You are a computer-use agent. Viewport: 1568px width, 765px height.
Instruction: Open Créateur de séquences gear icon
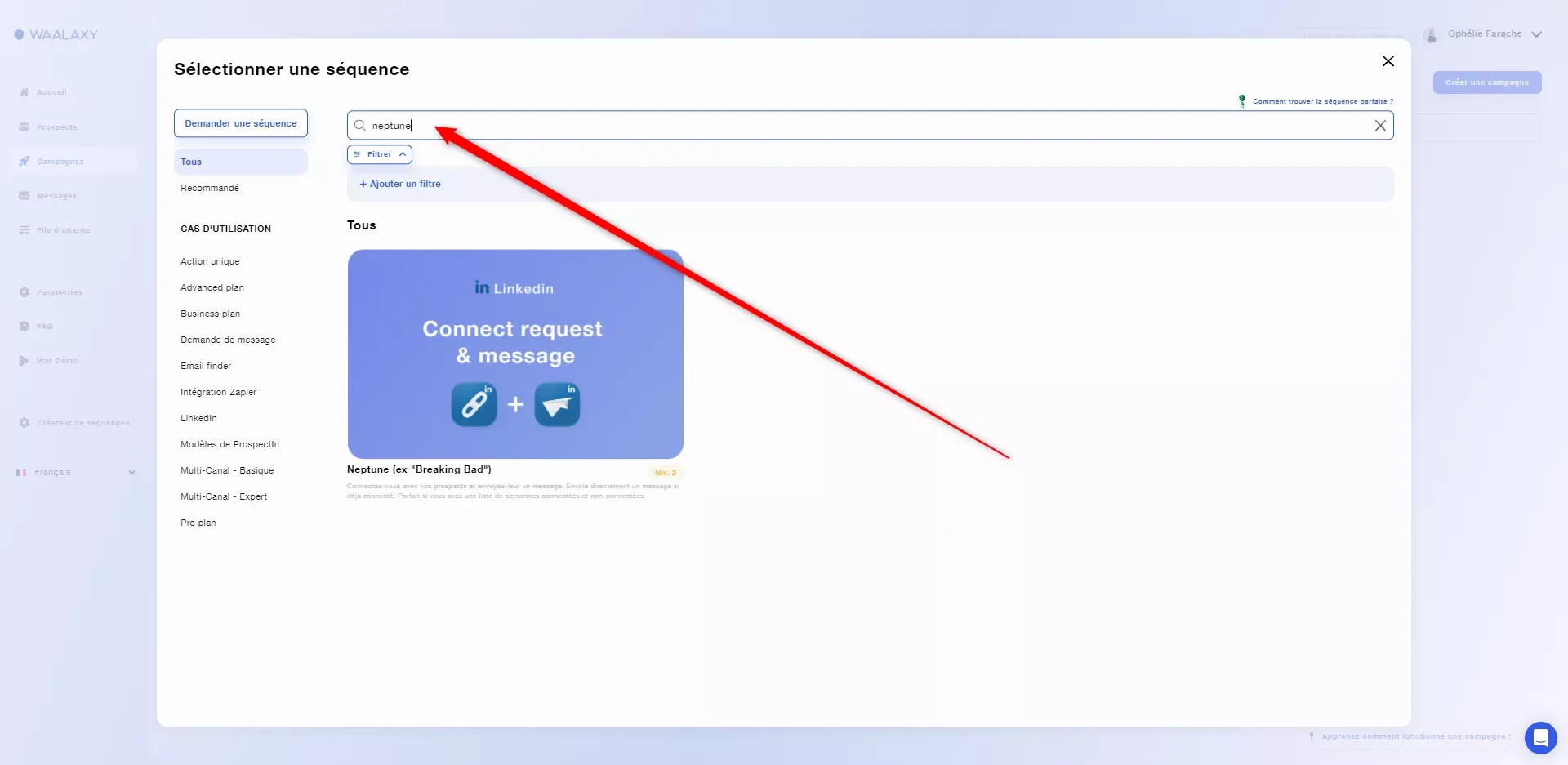[24, 423]
